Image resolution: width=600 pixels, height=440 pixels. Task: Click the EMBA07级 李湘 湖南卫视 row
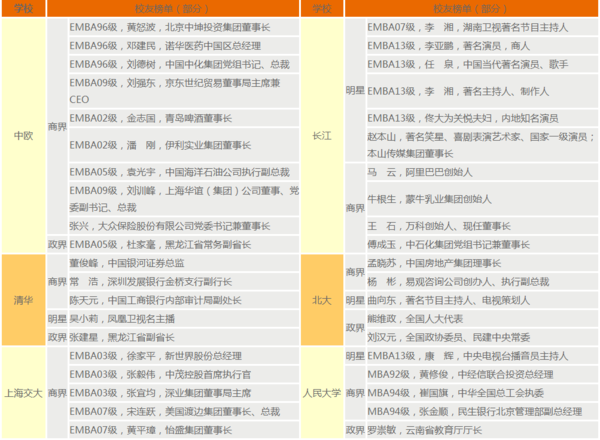click(482, 27)
